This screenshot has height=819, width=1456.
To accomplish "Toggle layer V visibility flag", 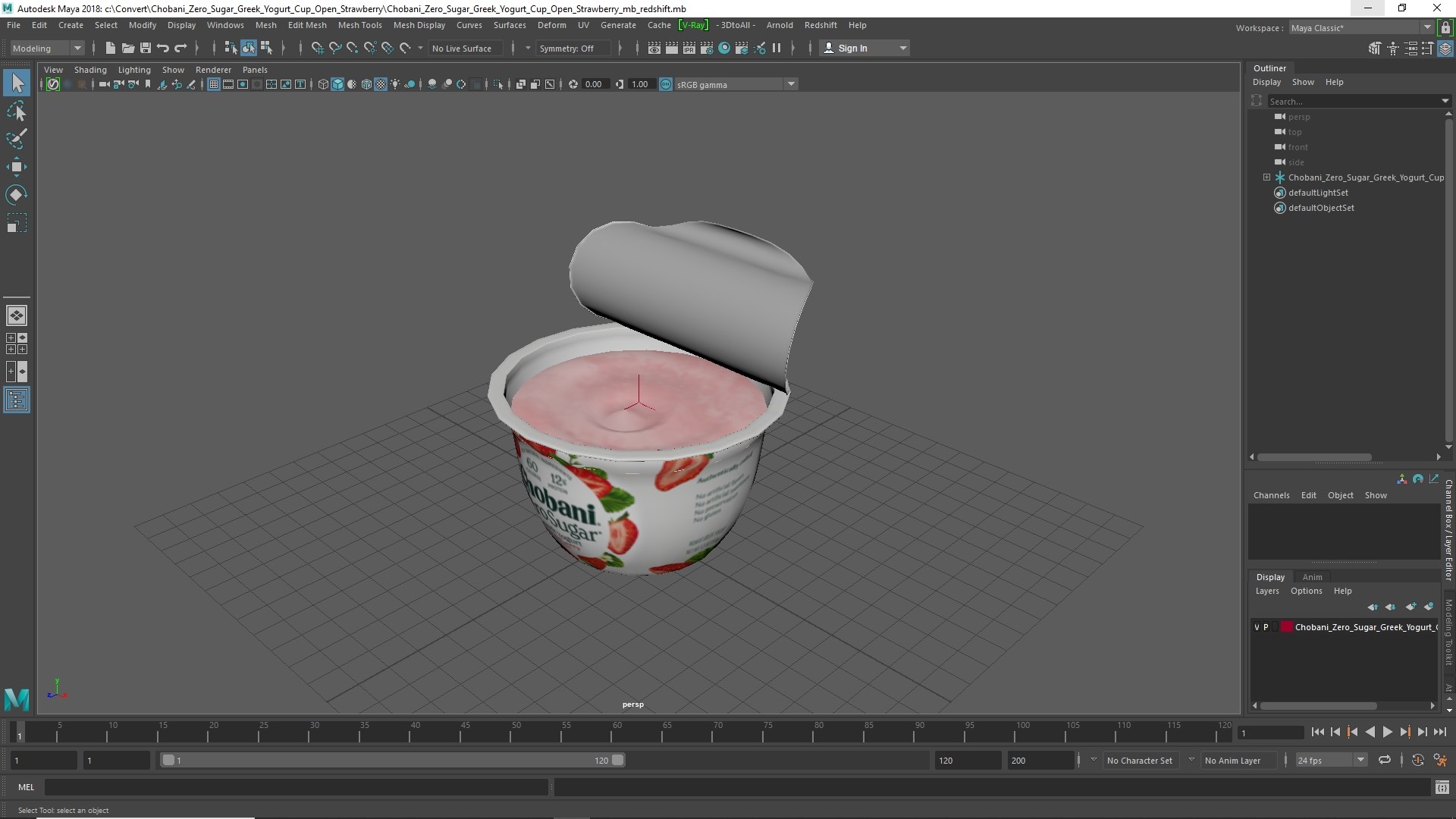I will [x=1257, y=627].
